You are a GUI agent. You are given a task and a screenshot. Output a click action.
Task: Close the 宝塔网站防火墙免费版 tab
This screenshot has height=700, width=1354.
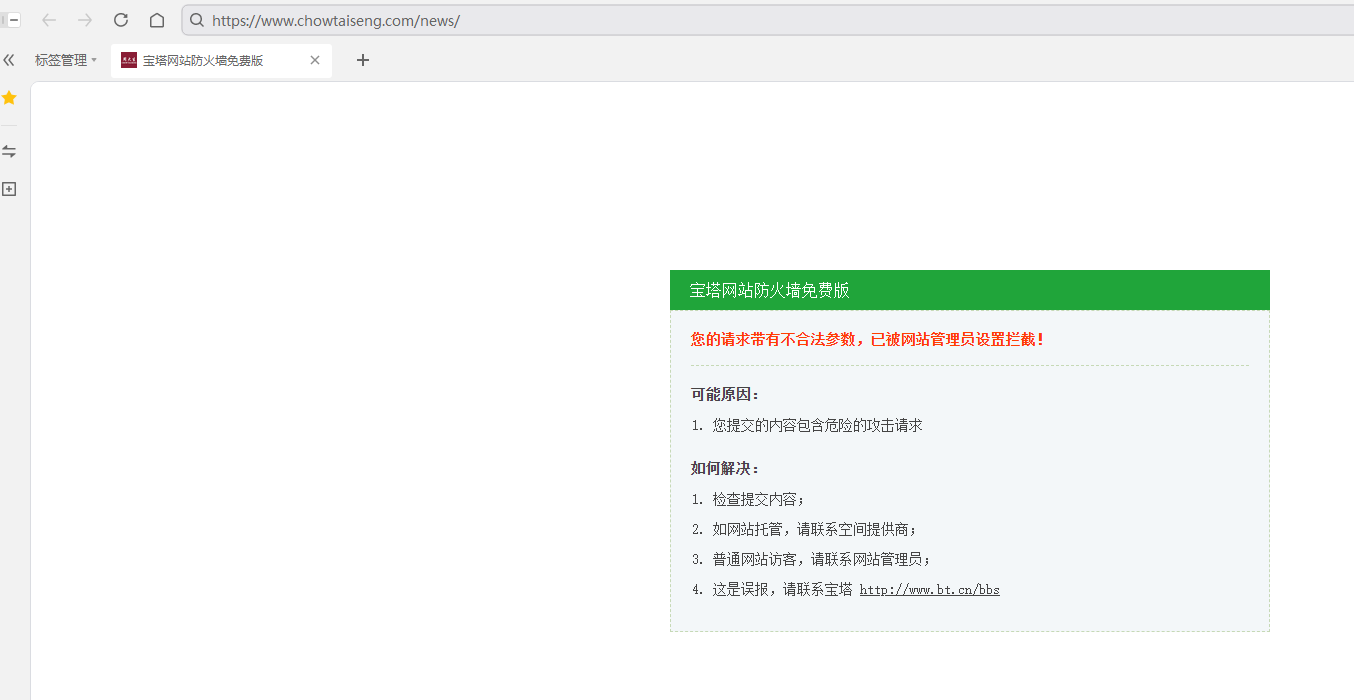click(x=315, y=60)
